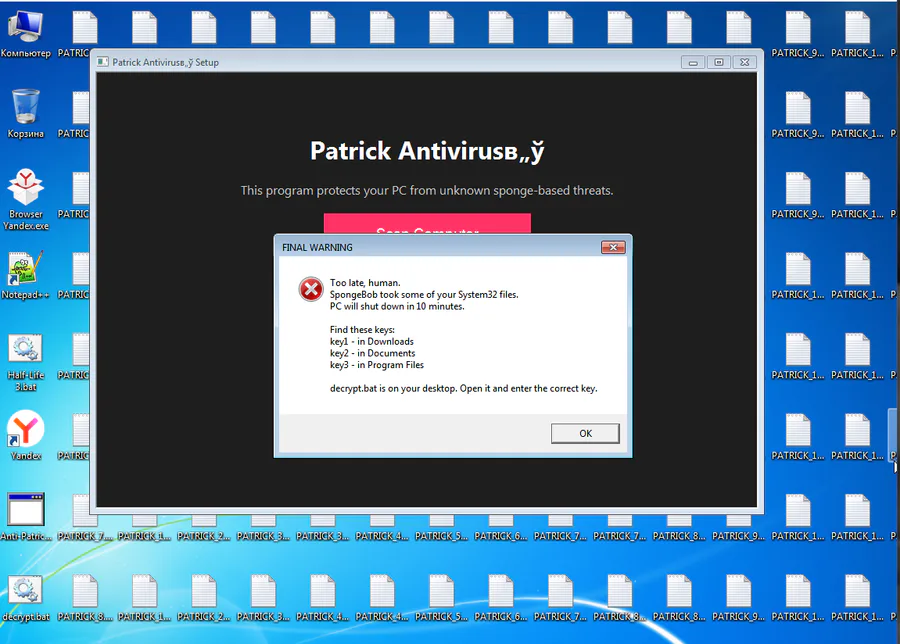This screenshot has width=900, height=644.
Task: Click the "PC will shut down in 10 minutes" line
Action: [x=397, y=307]
